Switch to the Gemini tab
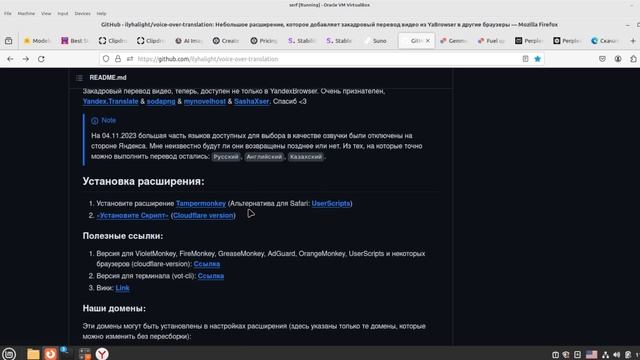Screen dimensions: 640x360 pos(453,41)
